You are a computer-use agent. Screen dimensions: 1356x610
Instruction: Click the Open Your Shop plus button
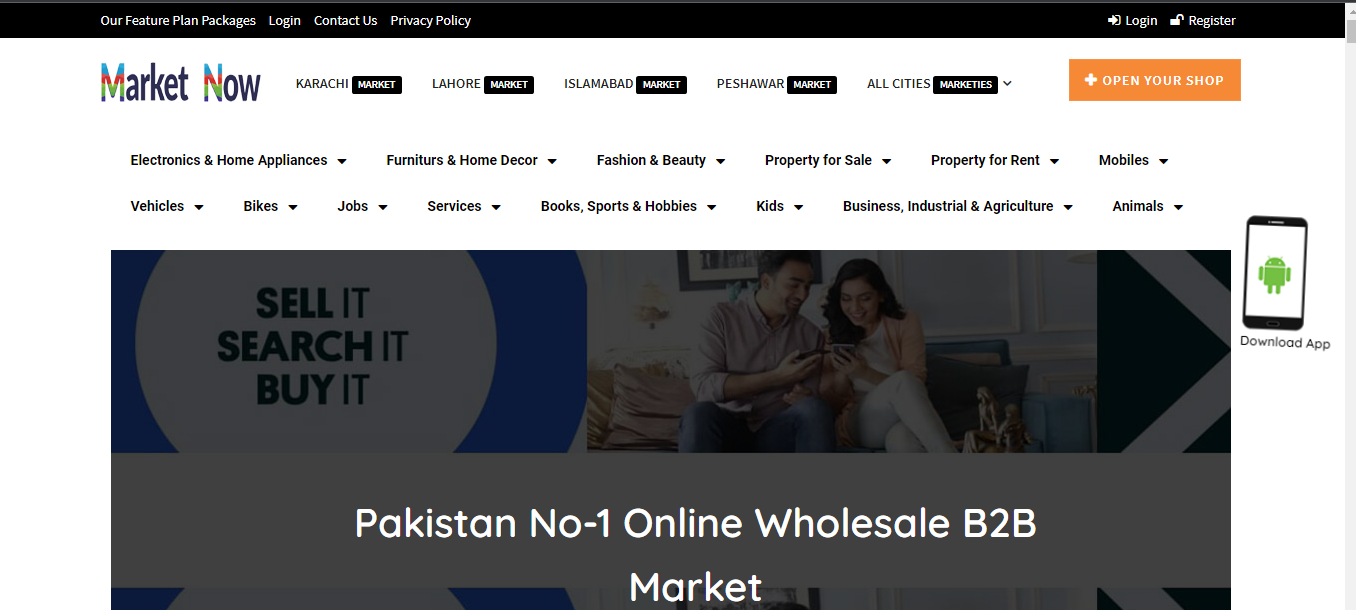click(1154, 80)
